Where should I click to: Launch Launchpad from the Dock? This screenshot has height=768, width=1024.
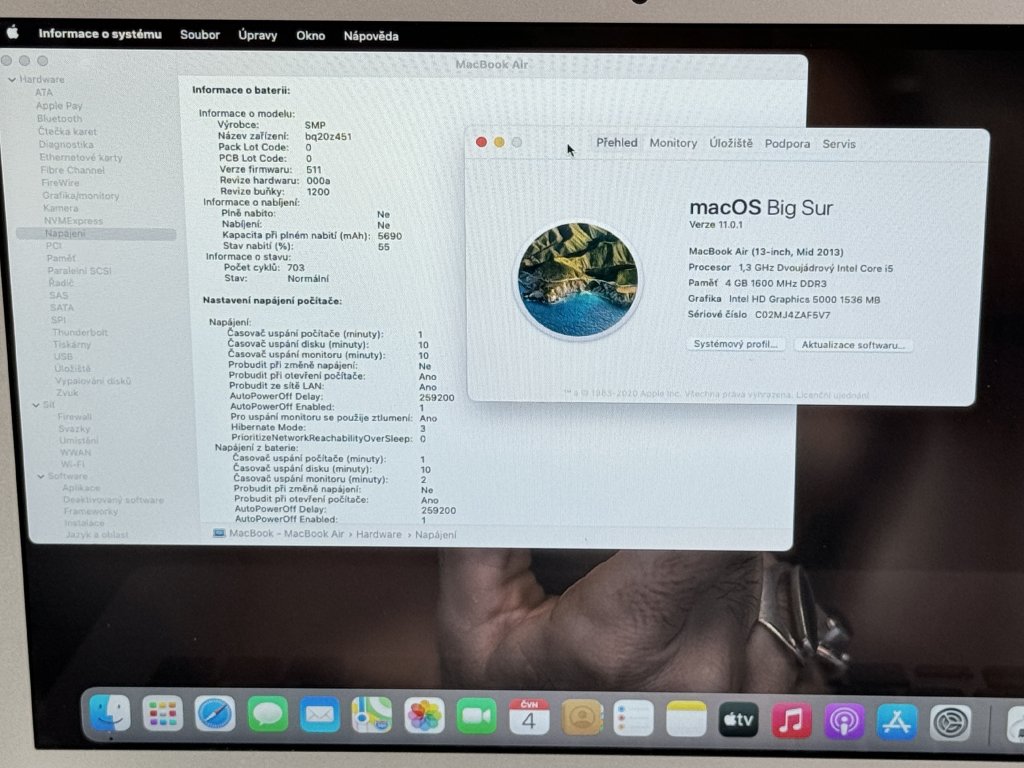[x=162, y=714]
